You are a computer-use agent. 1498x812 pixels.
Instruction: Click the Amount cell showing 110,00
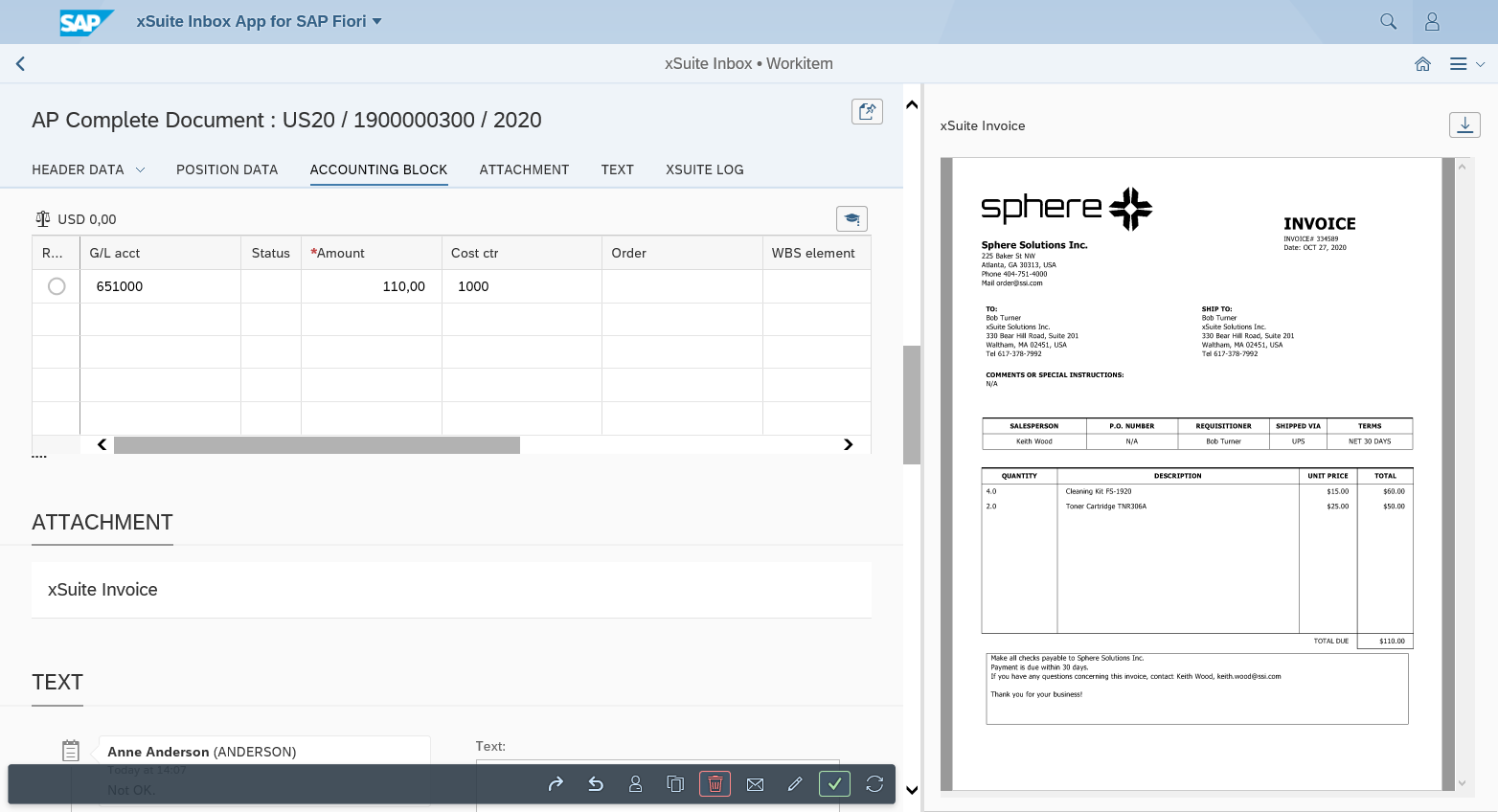[x=372, y=286]
